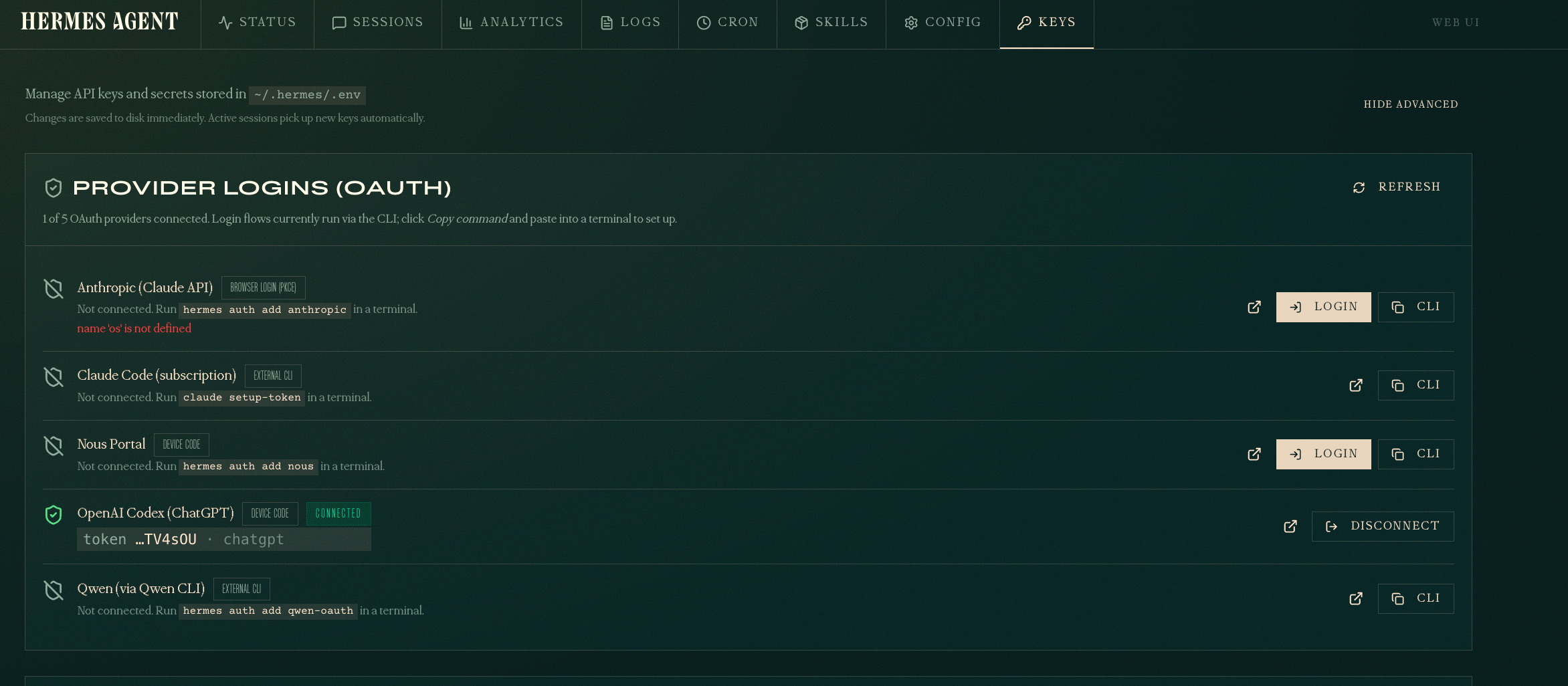Click the OpenAI Codex connected shield icon
This screenshot has height=686, width=1568.
[54, 515]
